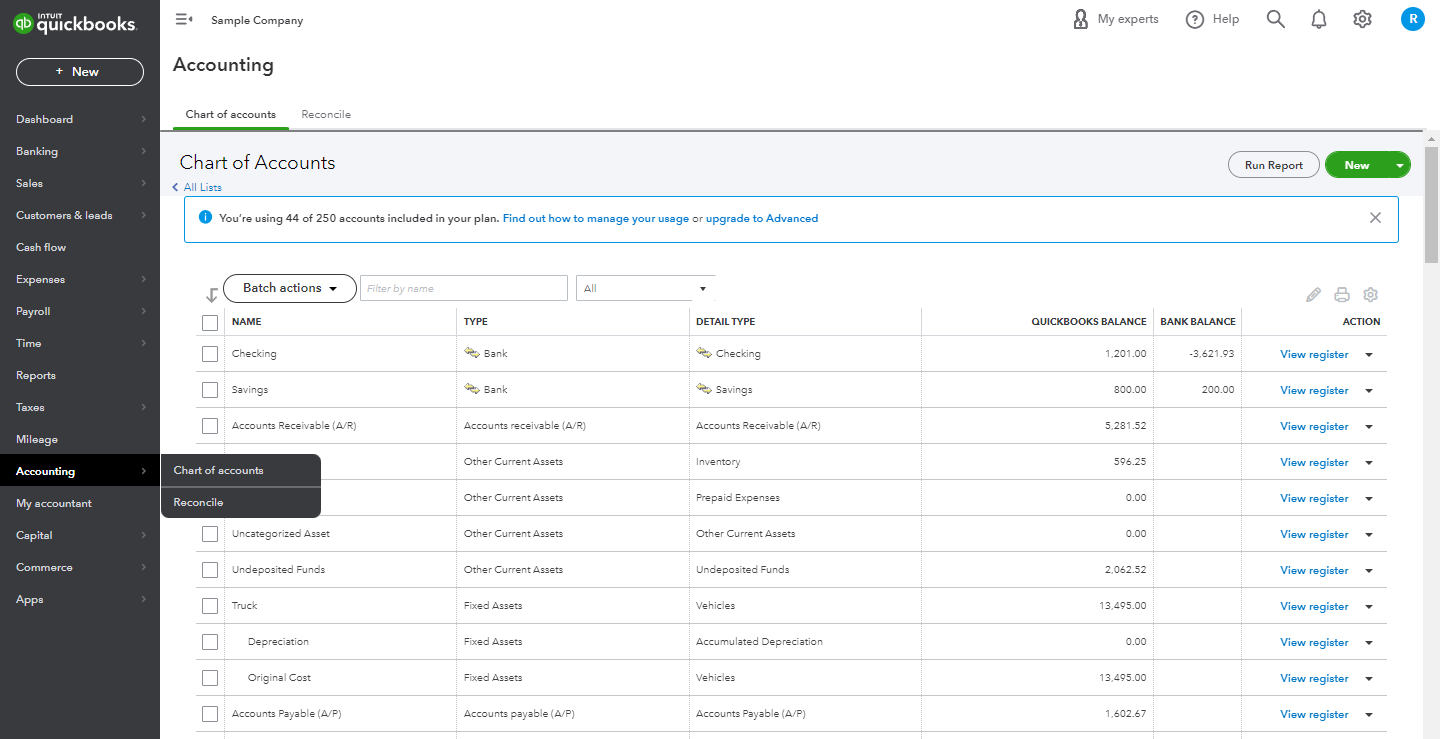The image size is (1440, 739).
Task: Tick the select-all header checkbox
Action: (x=209, y=322)
